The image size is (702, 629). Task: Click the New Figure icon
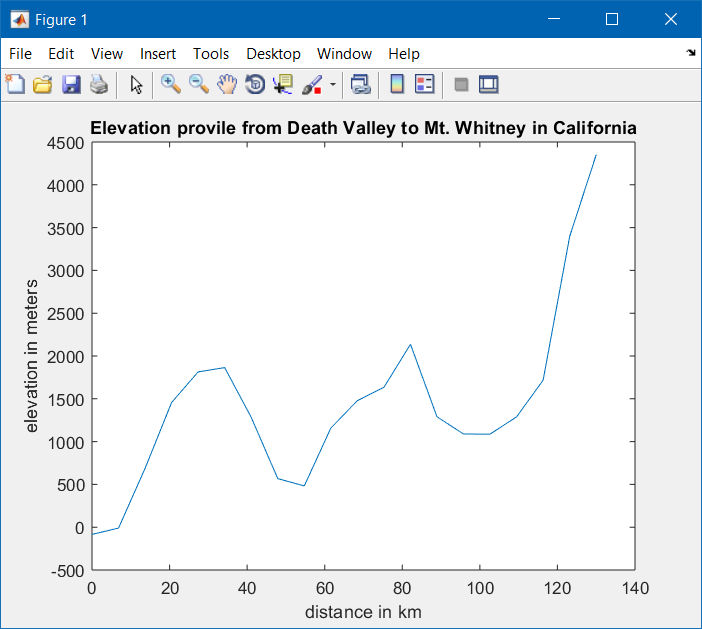15,85
